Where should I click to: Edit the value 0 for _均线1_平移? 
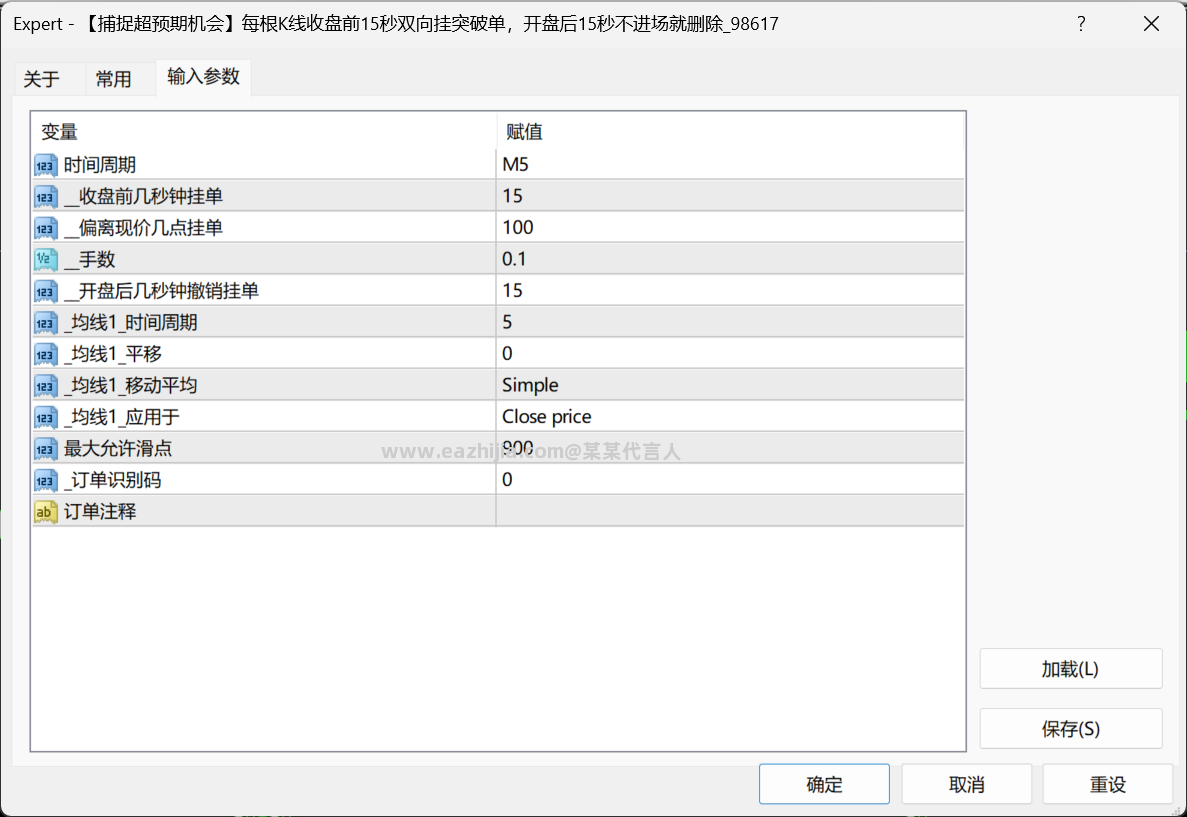tap(730, 354)
